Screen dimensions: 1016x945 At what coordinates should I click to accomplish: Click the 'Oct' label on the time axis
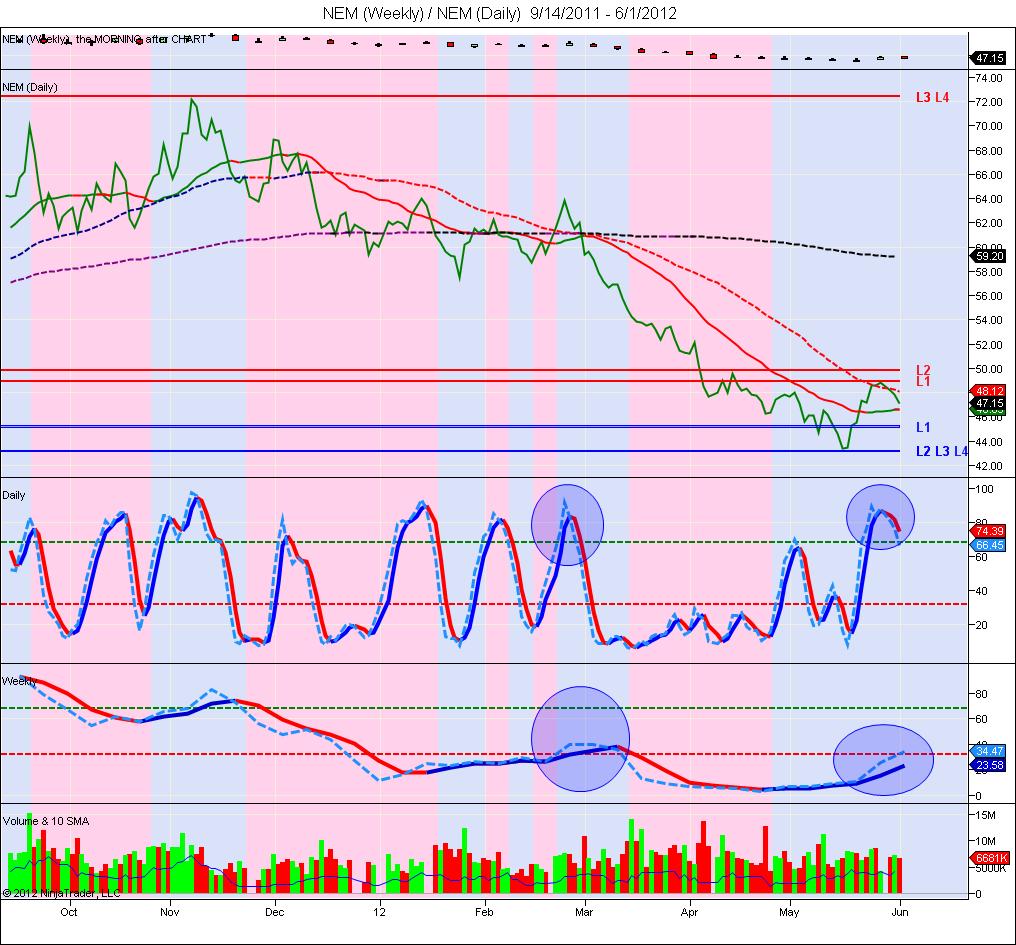point(69,912)
